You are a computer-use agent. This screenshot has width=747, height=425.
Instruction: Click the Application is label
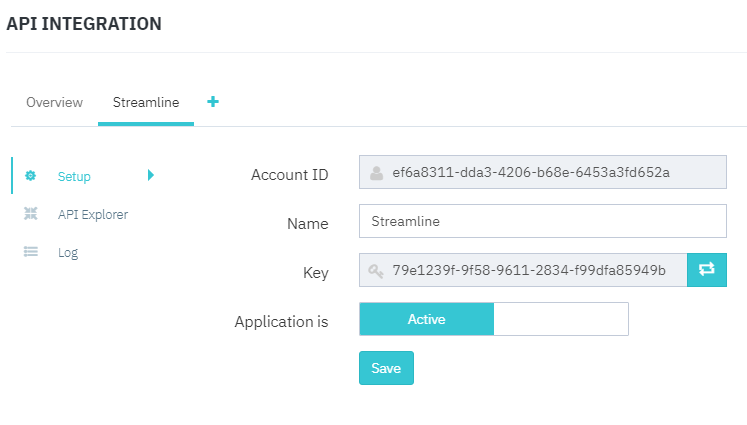click(x=281, y=322)
